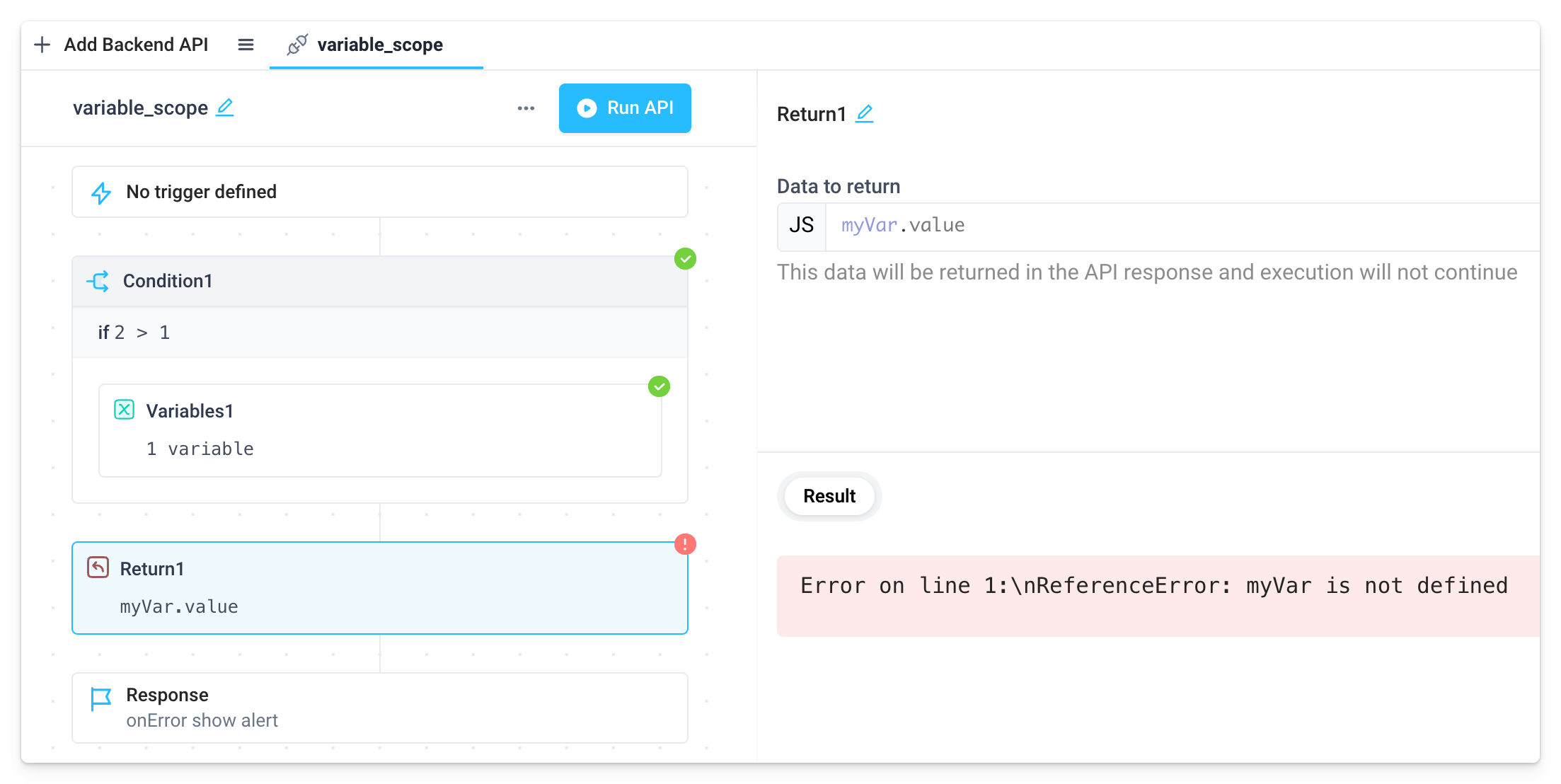This screenshot has width=1561, height=784.
Task: Click the red error badge on Return1
Action: 684,544
